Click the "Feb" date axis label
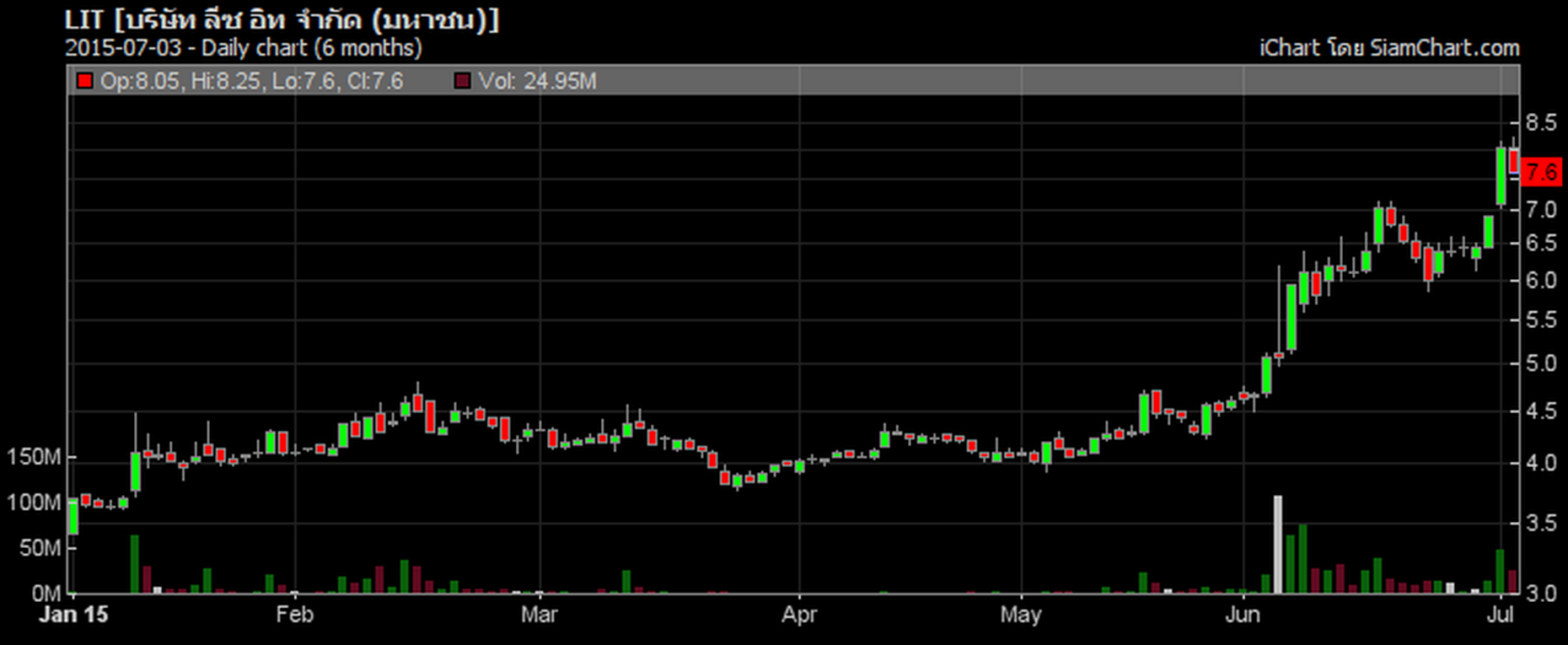 click(x=295, y=614)
